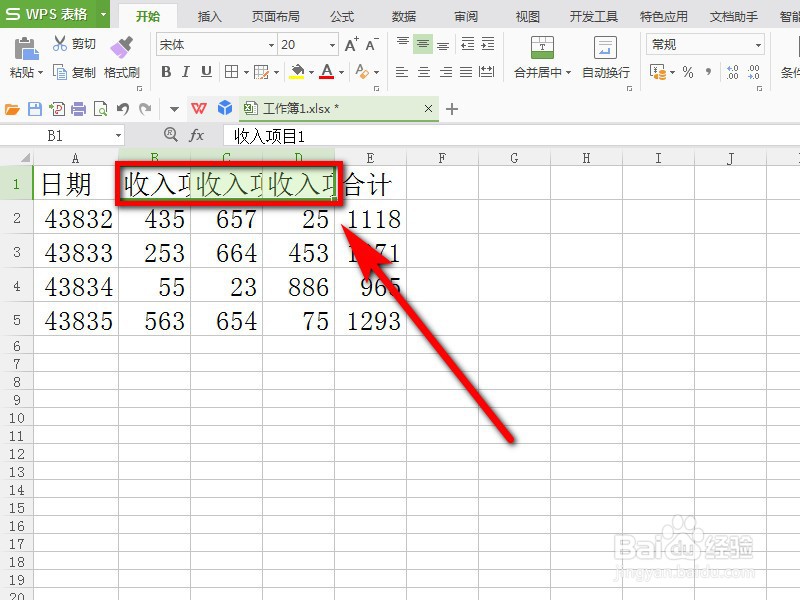800x600 pixels.
Task: Click the Copy icon
Action: click(x=60, y=72)
